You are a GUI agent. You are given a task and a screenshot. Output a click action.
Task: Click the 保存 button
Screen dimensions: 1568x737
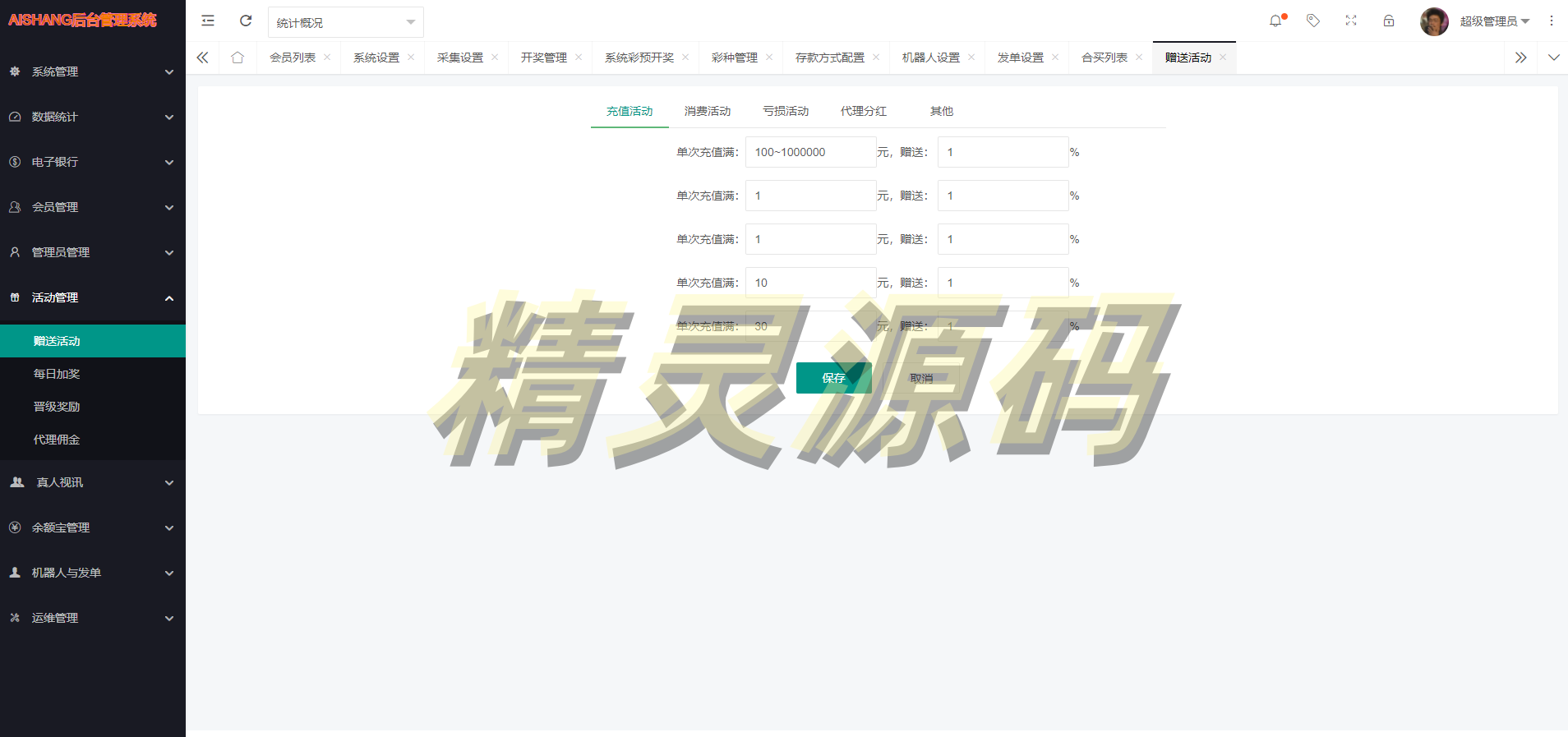[x=833, y=378]
